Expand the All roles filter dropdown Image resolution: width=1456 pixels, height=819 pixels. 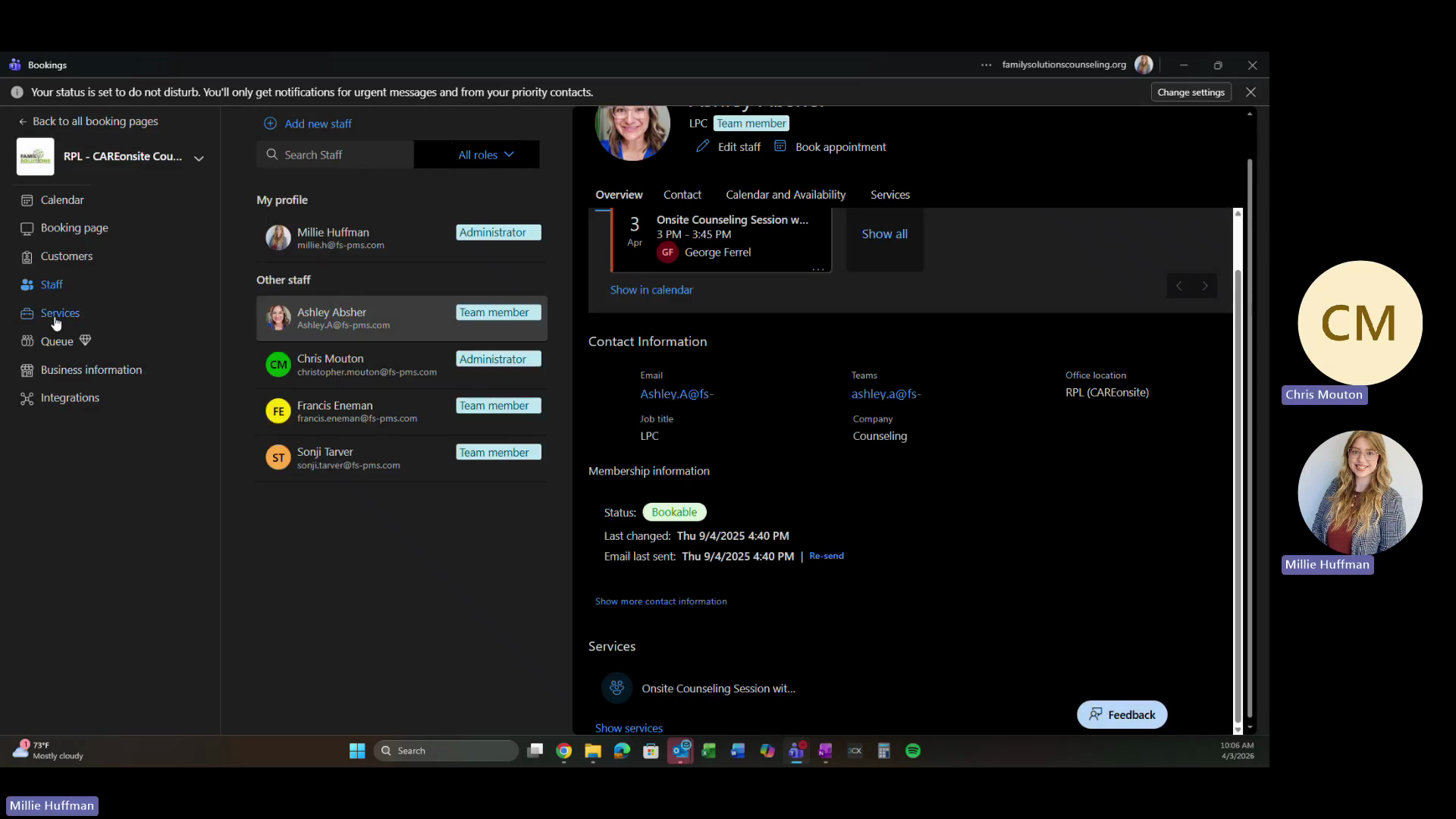coord(485,155)
